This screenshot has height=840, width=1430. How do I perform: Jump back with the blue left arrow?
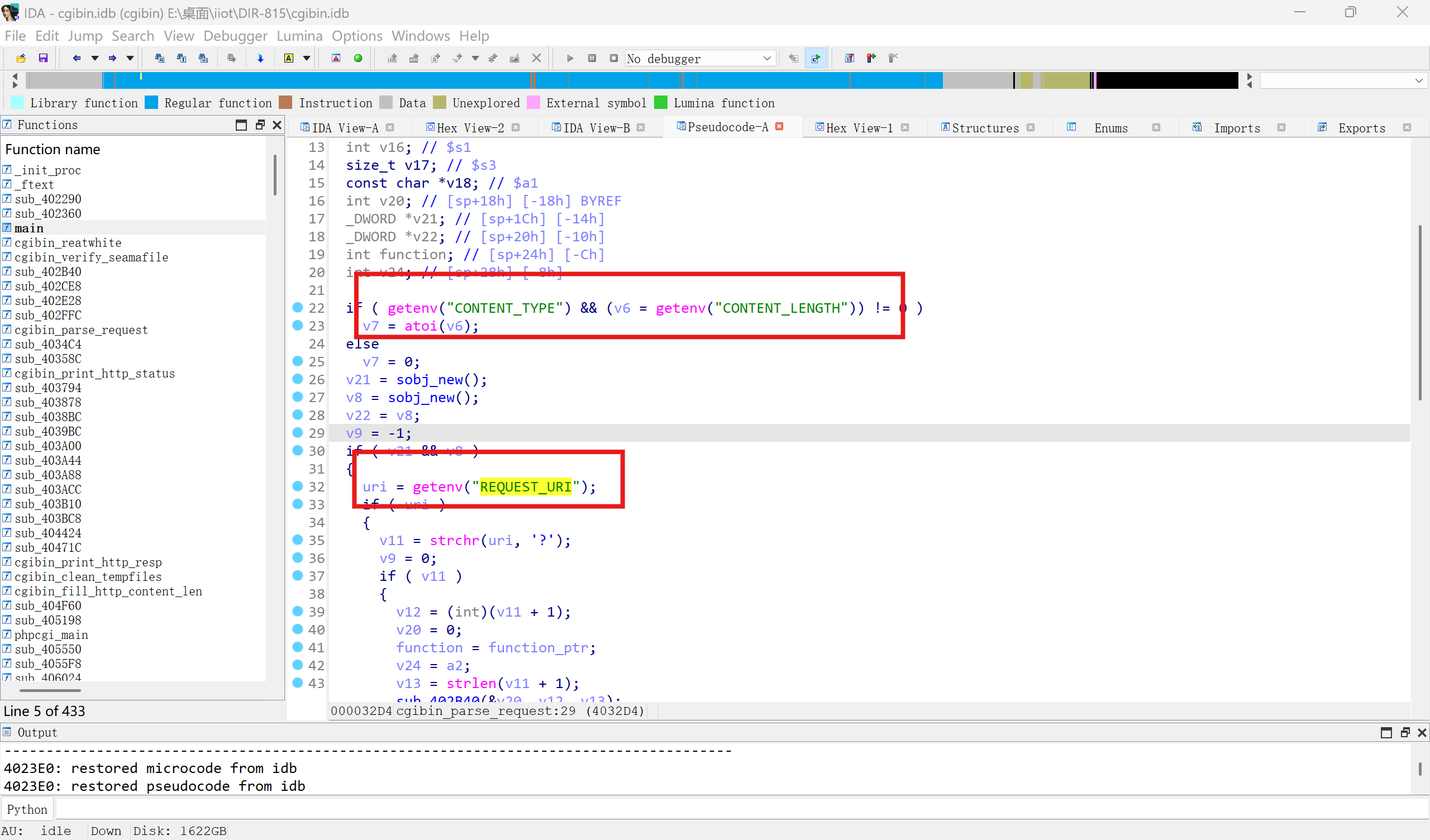click(77, 58)
